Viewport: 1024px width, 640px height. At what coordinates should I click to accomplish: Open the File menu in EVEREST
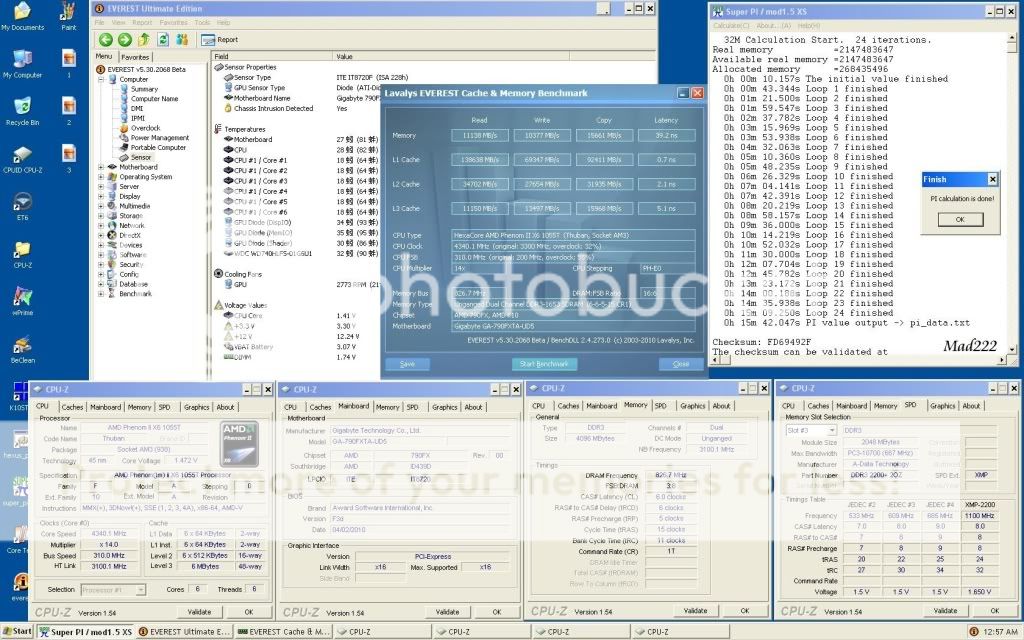pos(99,23)
